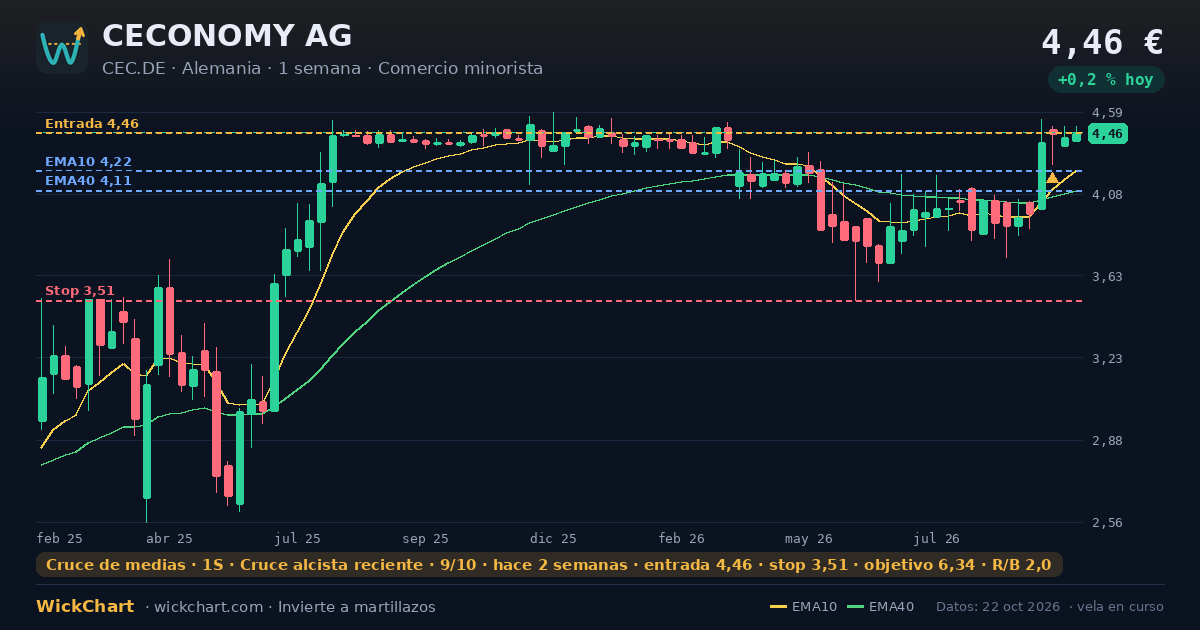Click the jul 25 date axis label
The image size is (1200, 630).
(x=297, y=538)
